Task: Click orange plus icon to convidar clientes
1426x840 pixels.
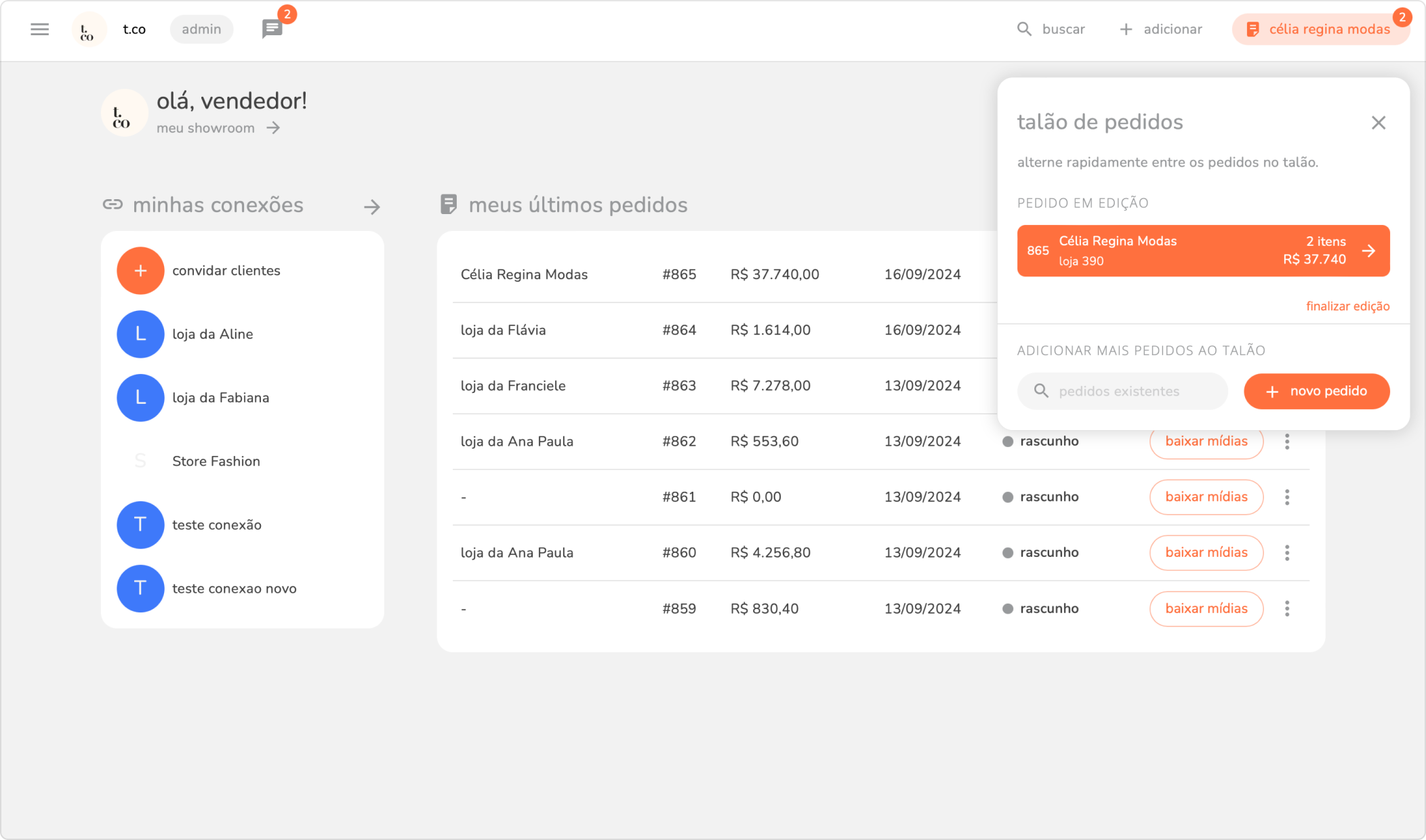Action: [140, 271]
